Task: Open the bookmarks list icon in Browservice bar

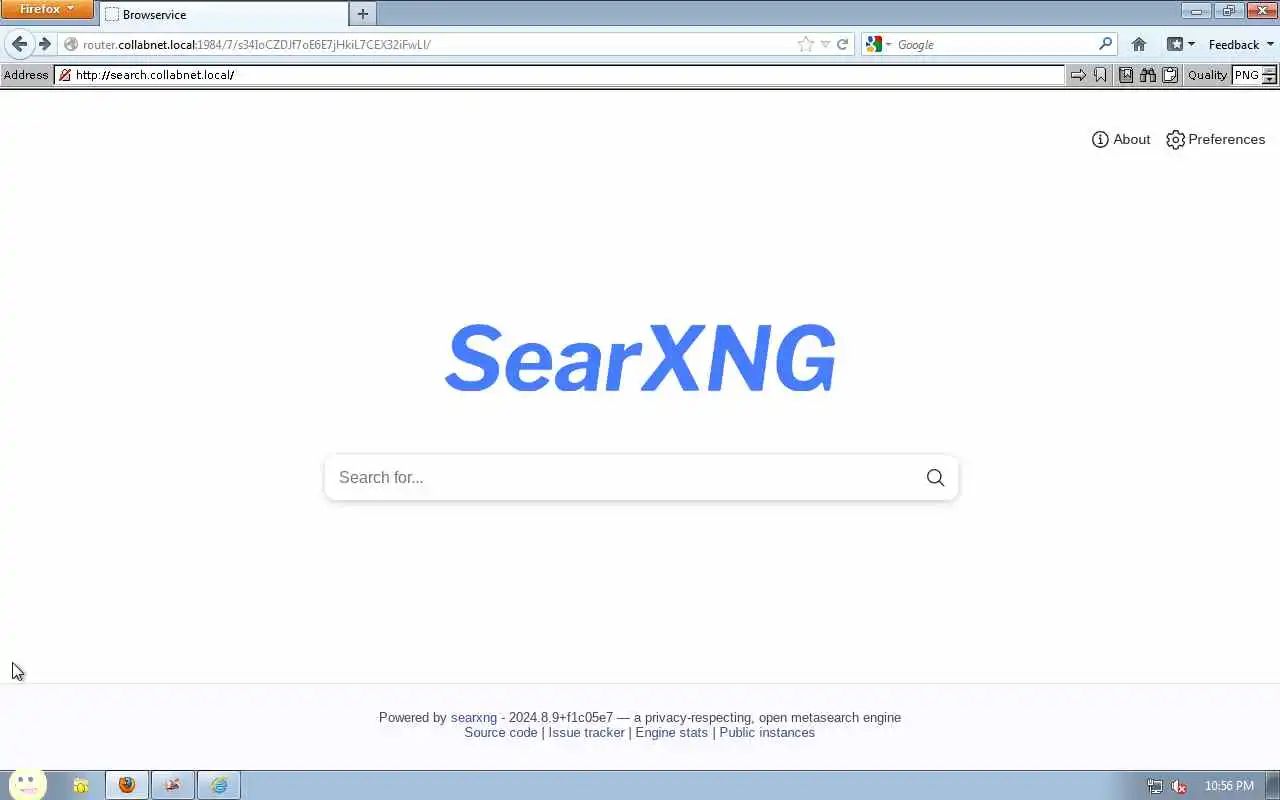Action: pos(1126,75)
